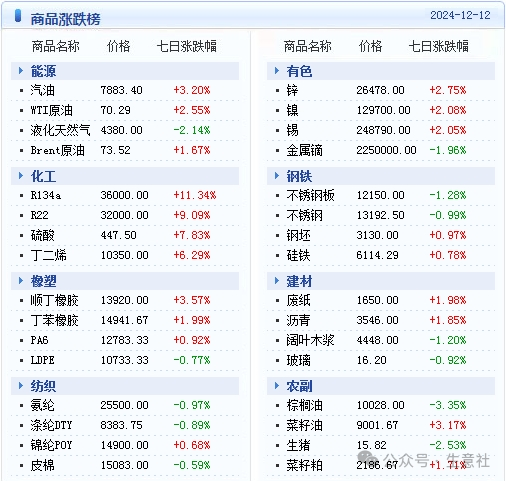This screenshot has height=481, width=506.
Task: Open the WTI原油 commodity link
Action: [51, 110]
